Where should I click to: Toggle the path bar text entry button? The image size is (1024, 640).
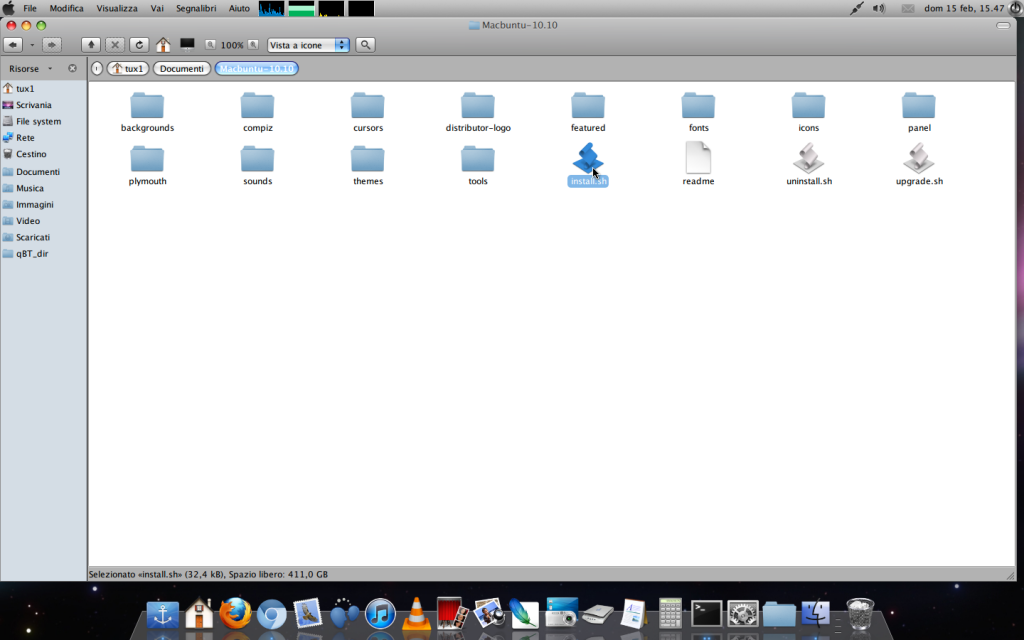coord(97,69)
